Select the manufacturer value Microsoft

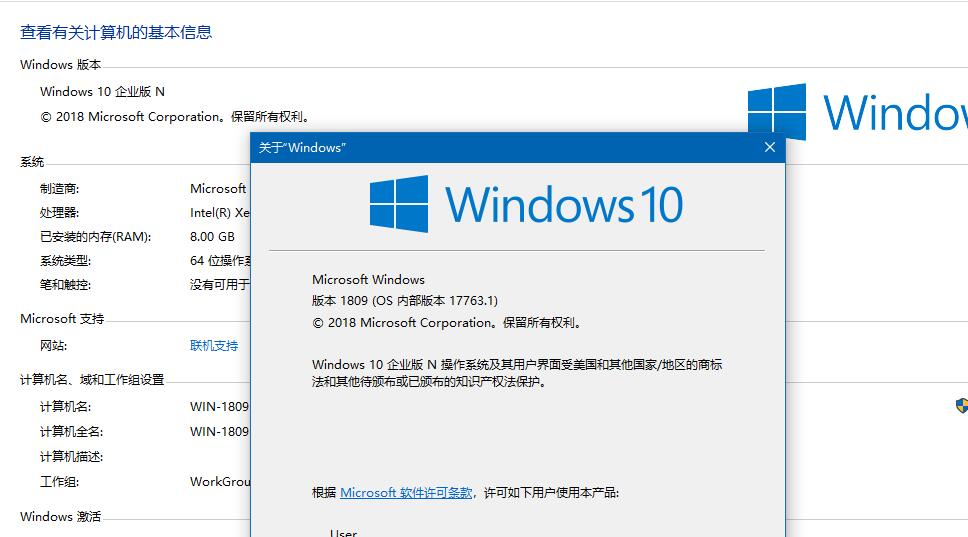point(218,189)
